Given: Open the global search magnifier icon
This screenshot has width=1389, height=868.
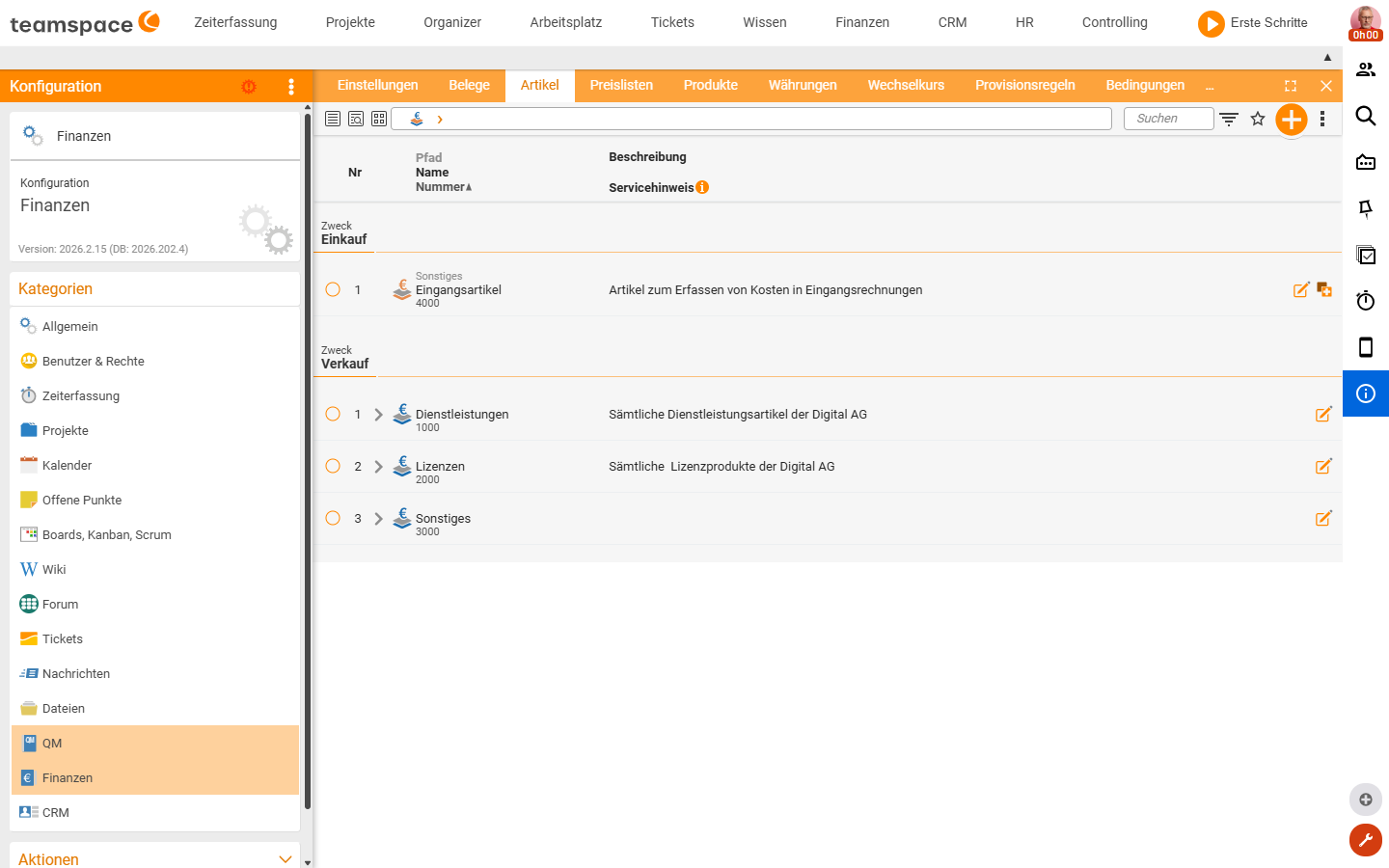Looking at the screenshot, I should point(1366,116).
